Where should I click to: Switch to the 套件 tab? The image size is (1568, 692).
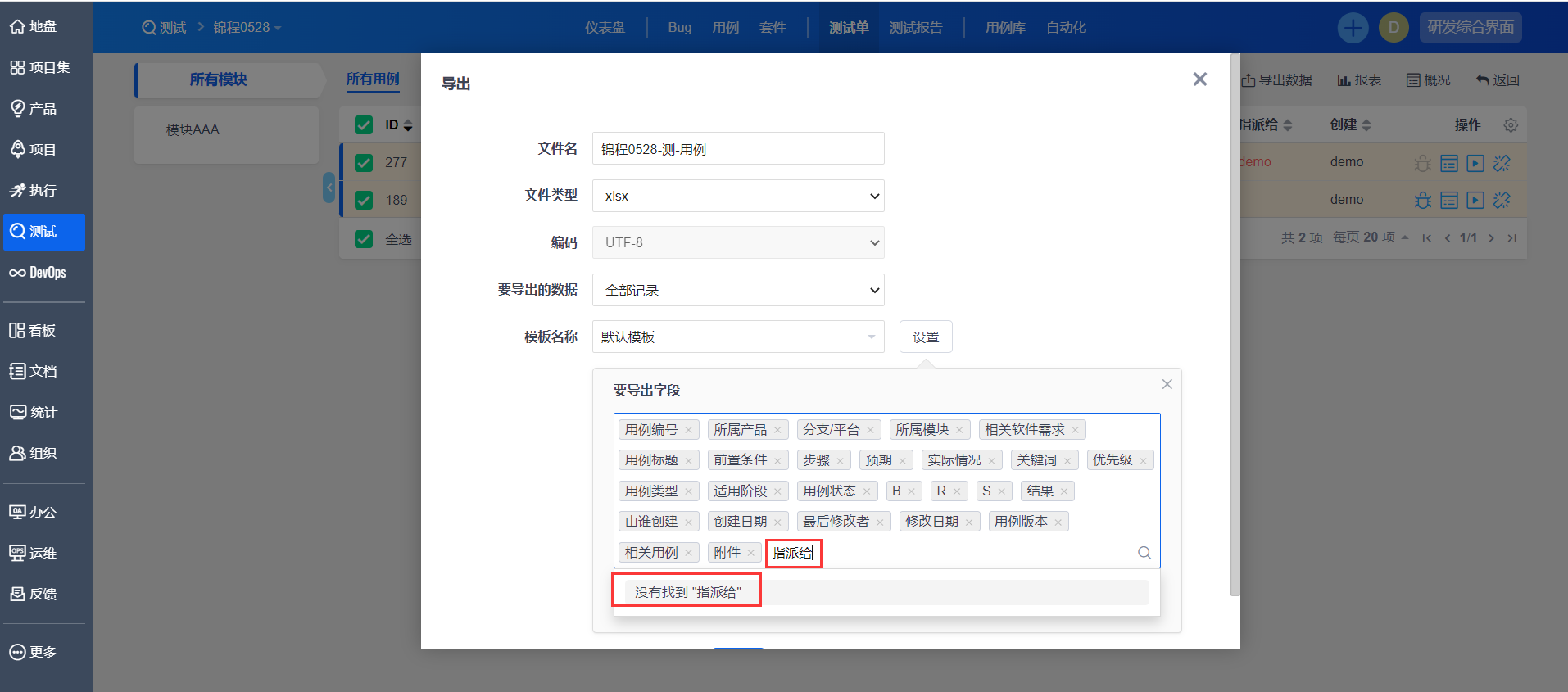(773, 28)
